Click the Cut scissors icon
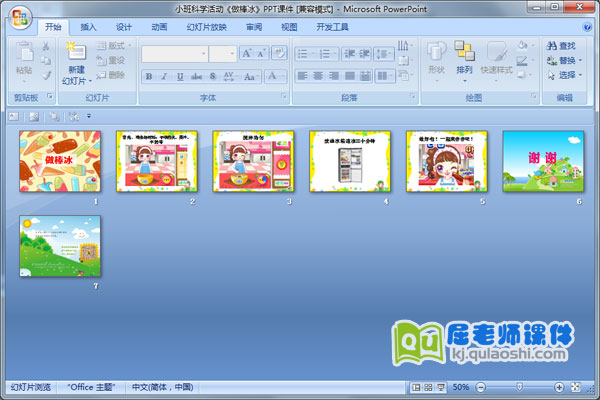The height and width of the screenshot is (400, 600). pos(46,46)
